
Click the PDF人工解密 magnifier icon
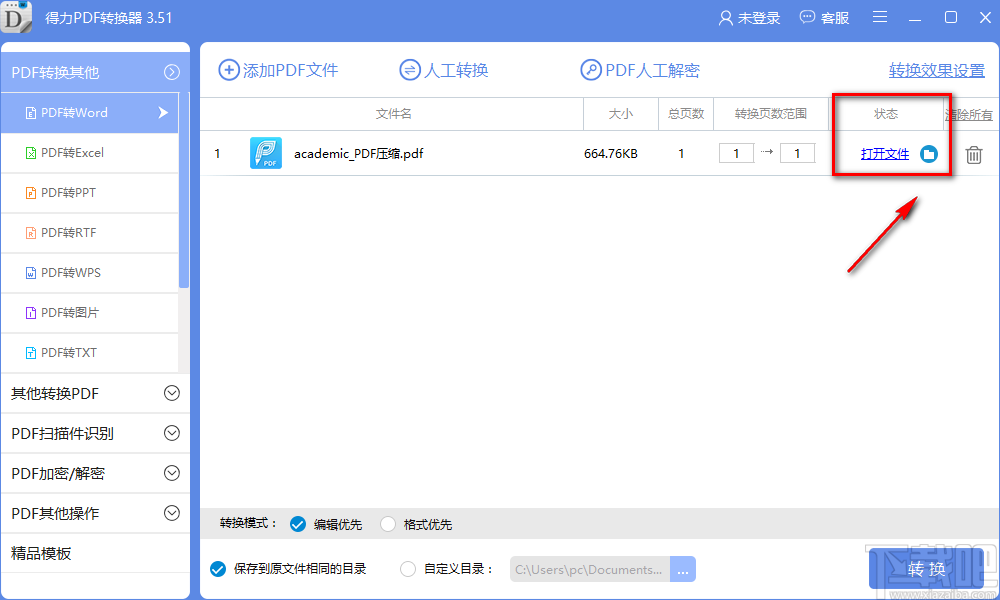coord(589,70)
